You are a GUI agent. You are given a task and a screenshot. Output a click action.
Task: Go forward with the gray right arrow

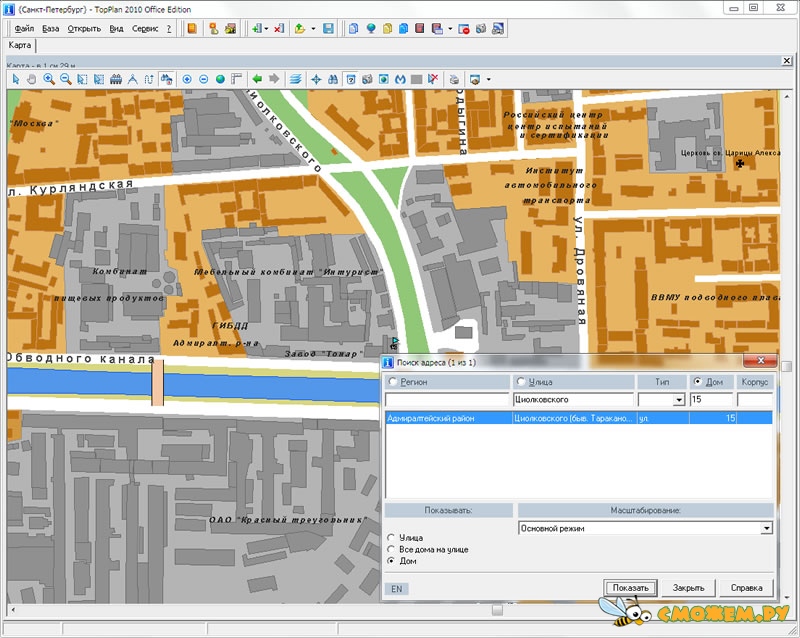click(x=274, y=79)
